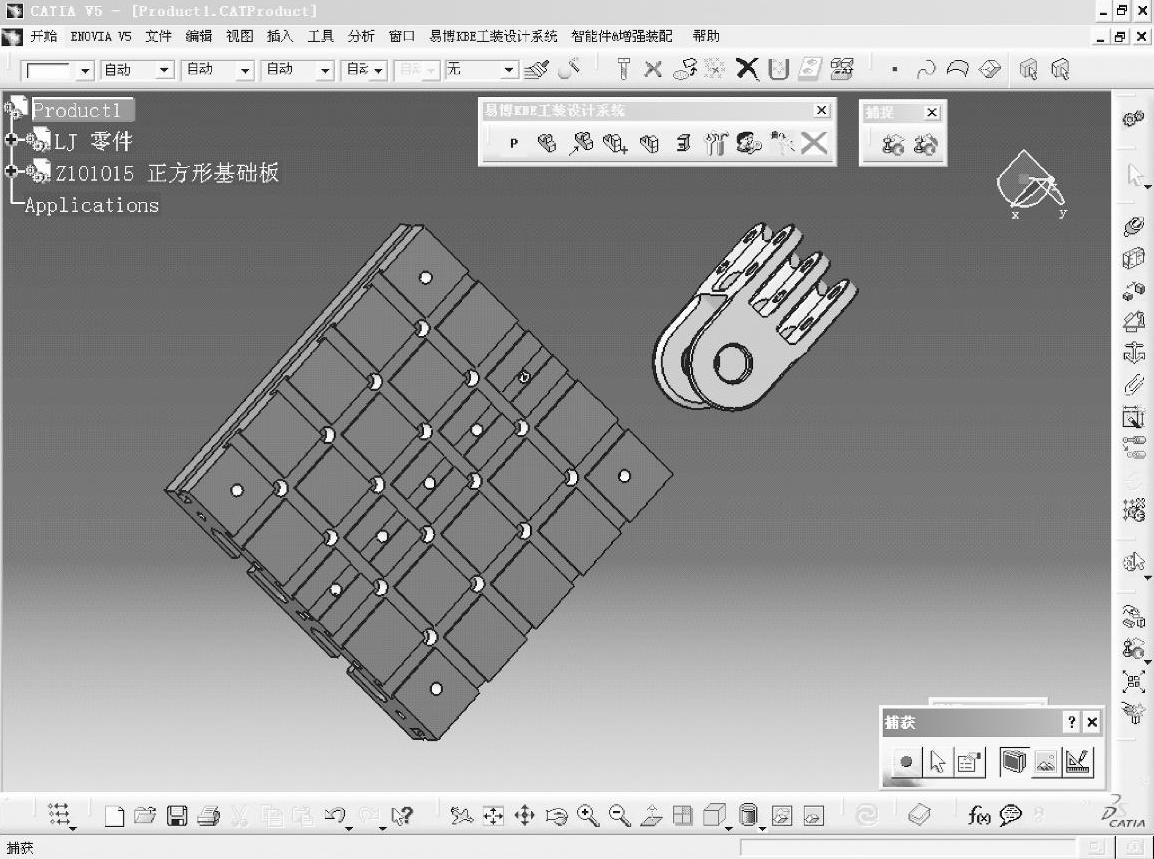Open the 插入 menu

(280, 36)
